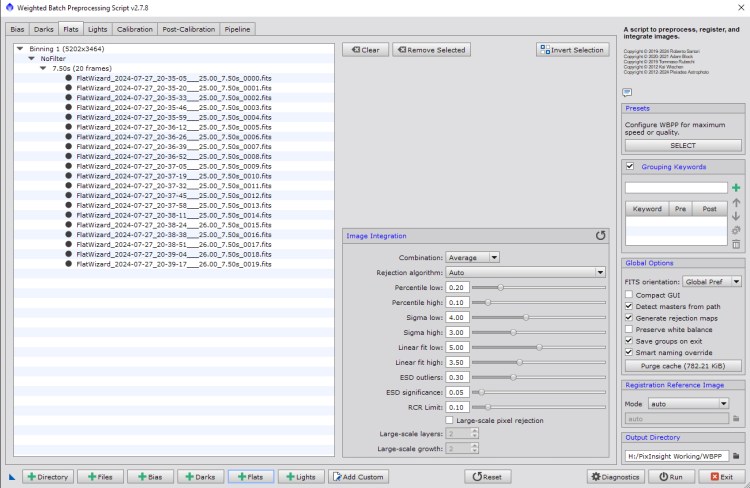This screenshot has height=488, width=750.
Task: Click the blue triangle icon at bottom-left
Action: 12,478
